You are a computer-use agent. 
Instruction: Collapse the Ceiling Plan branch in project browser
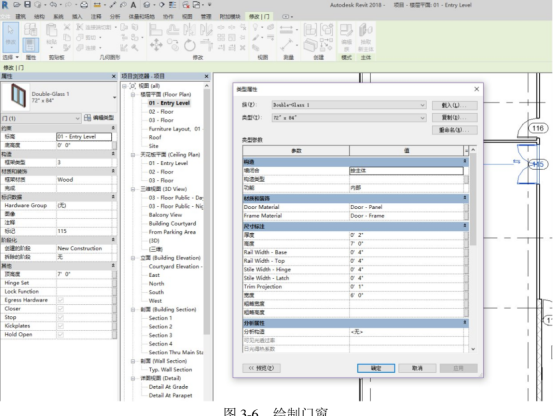coord(133,155)
